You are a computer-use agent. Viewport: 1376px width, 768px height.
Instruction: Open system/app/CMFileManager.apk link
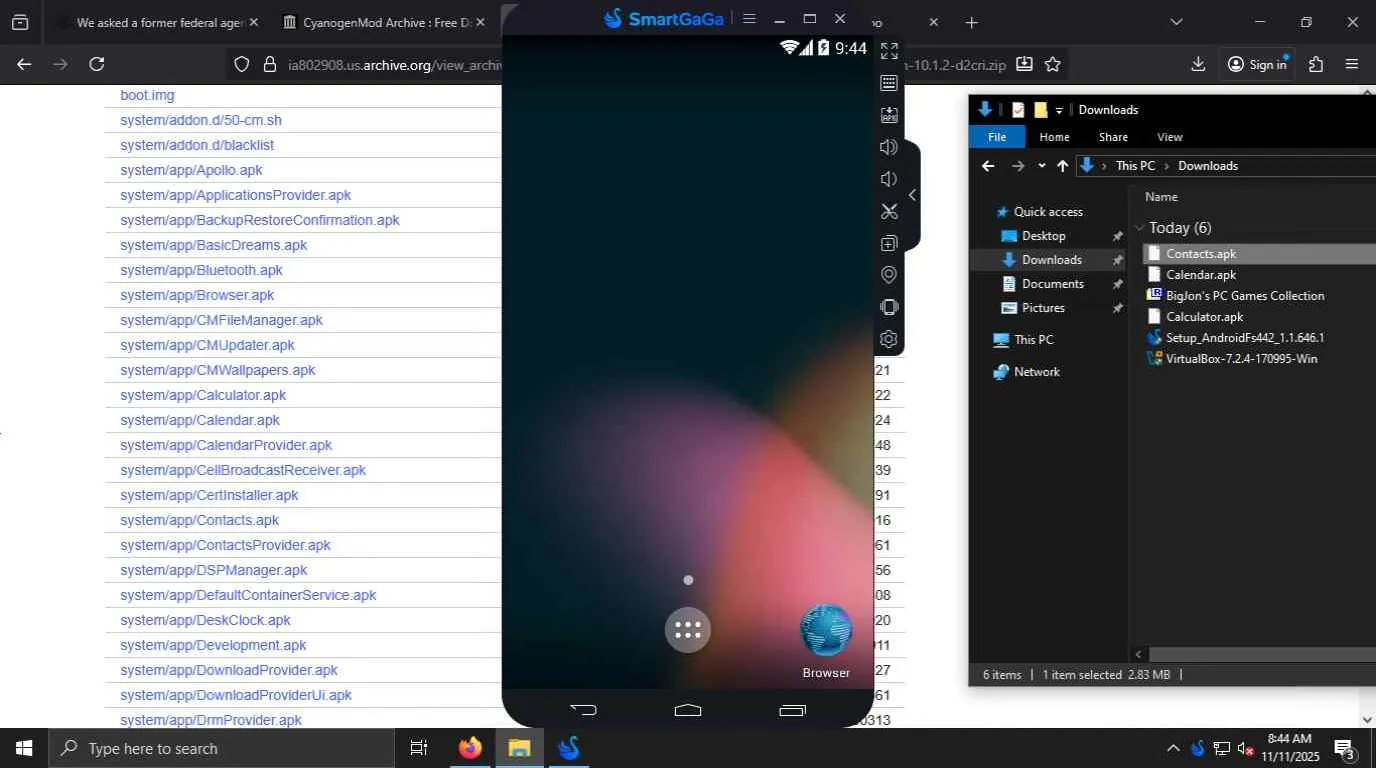(221, 320)
